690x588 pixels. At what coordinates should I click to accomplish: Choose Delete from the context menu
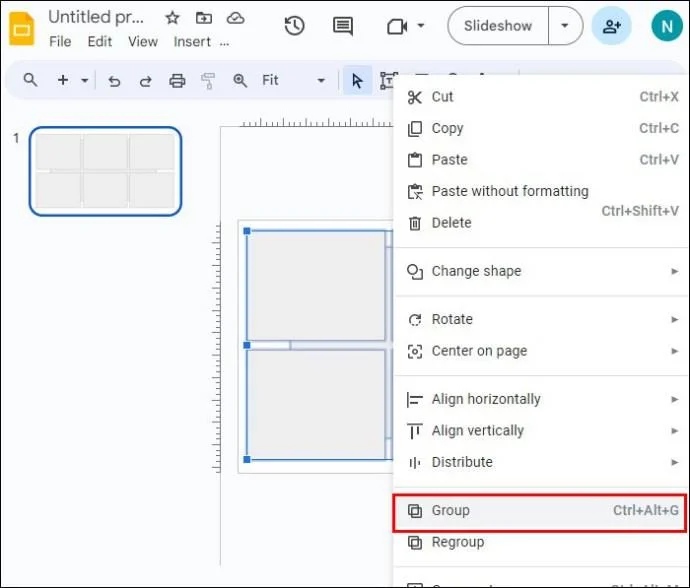pos(541,223)
